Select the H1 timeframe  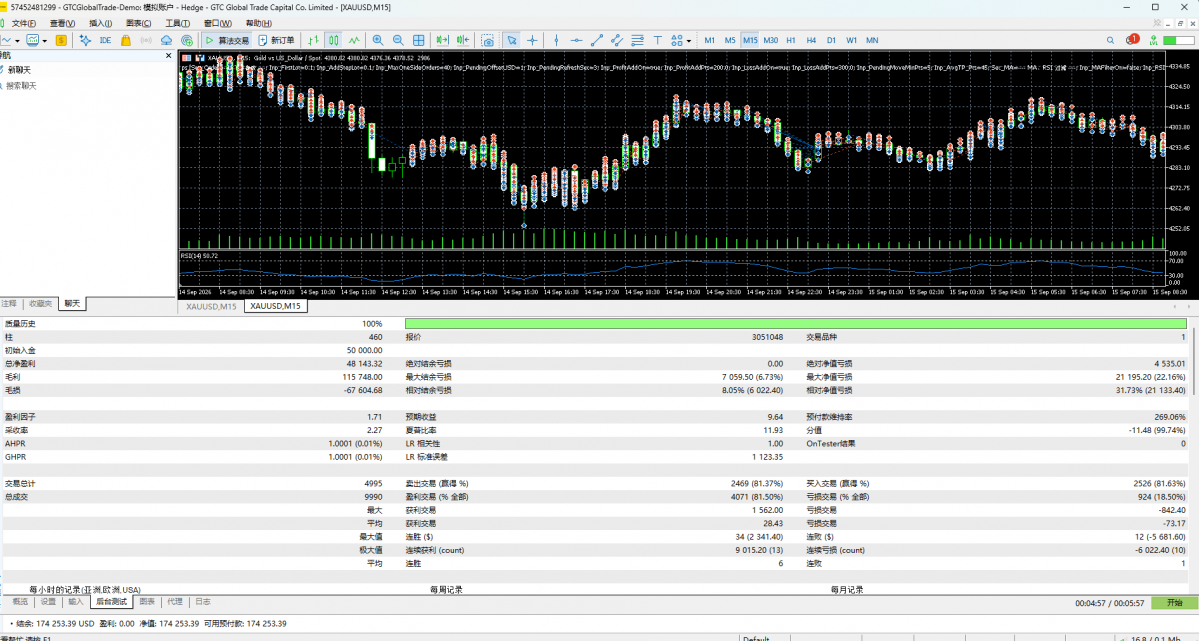791,40
